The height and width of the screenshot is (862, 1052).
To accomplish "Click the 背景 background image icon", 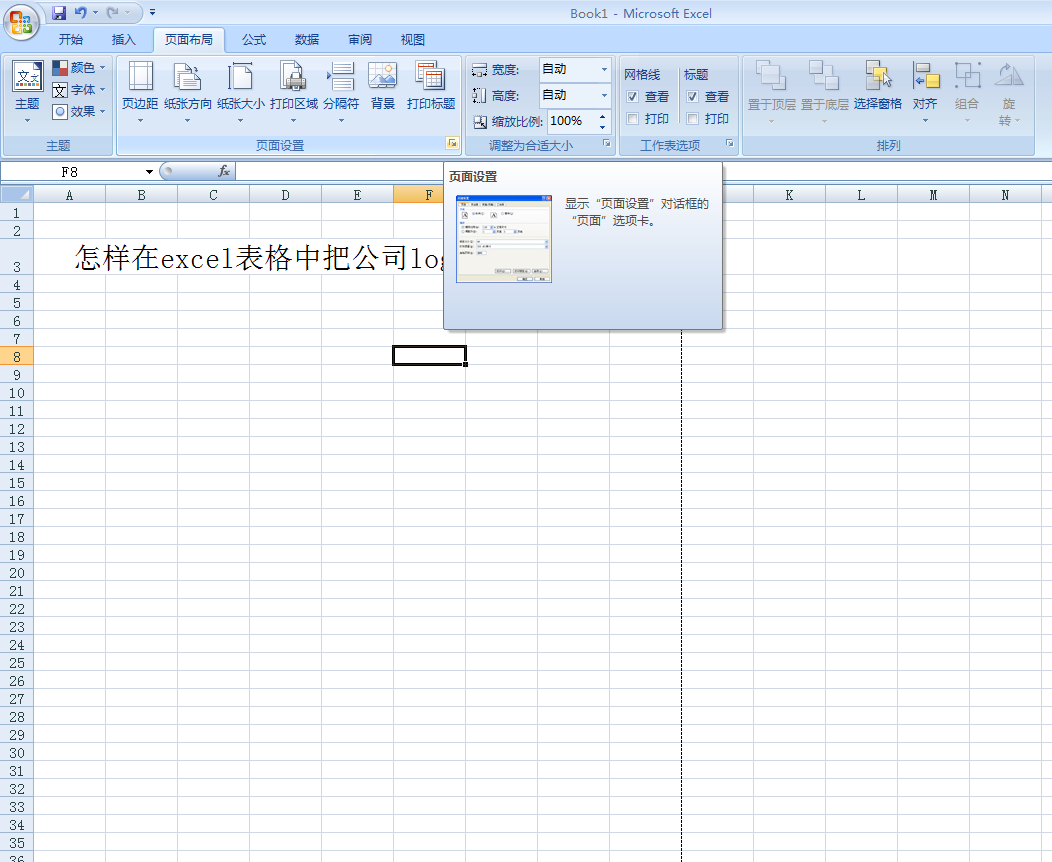I will [x=382, y=76].
